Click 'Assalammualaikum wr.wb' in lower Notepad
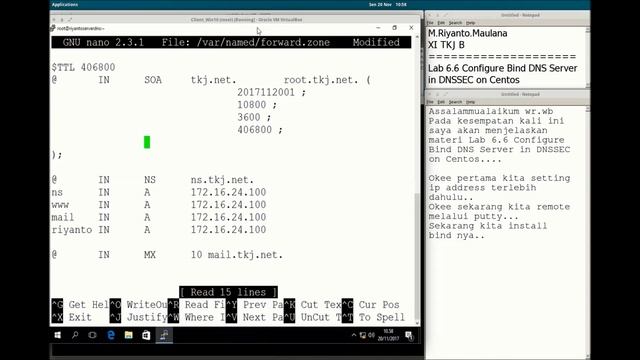Screen dimensions: 640x360 click(x=491, y=111)
